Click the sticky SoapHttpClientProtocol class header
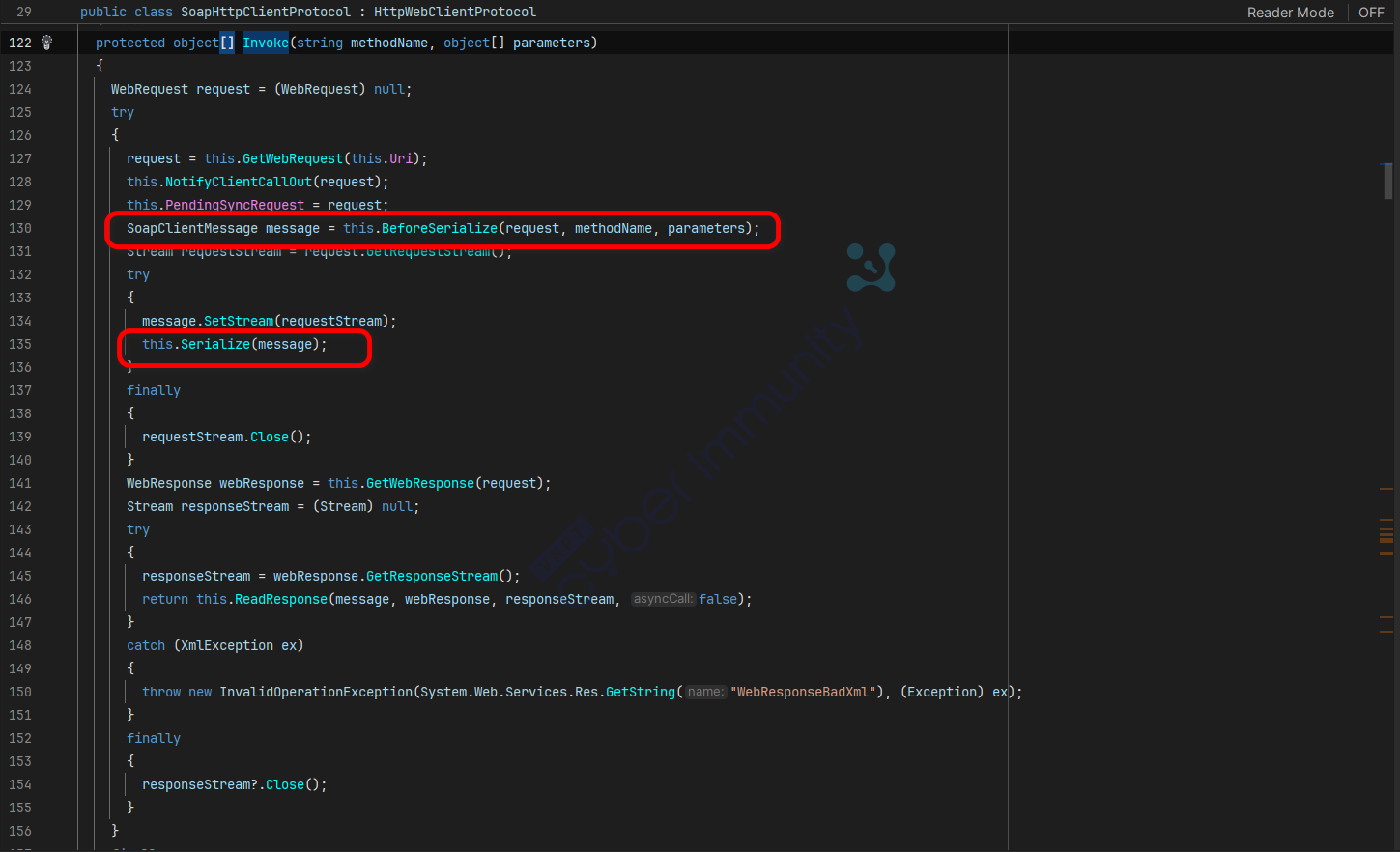 click(266, 13)
